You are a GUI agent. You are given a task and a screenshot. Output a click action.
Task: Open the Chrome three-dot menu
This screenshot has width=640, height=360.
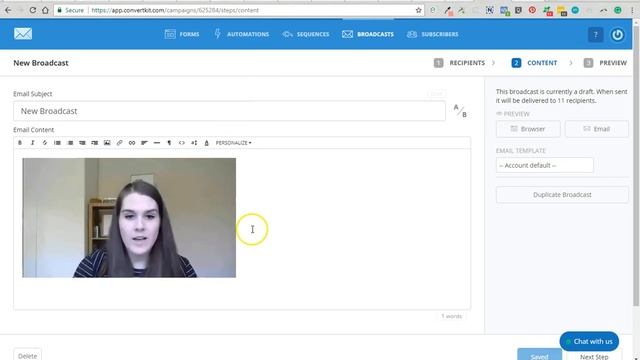(632, 10)
